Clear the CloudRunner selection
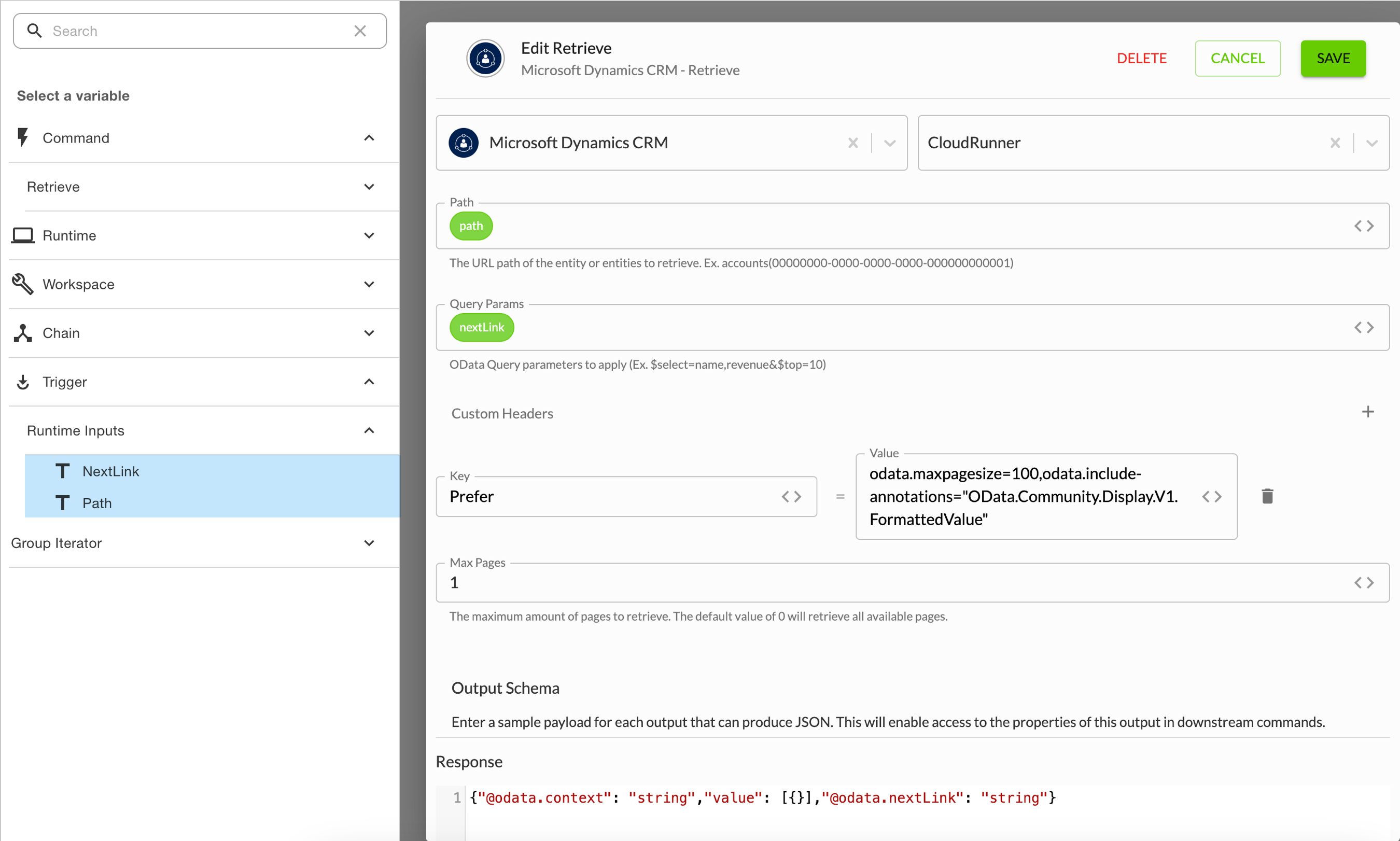1400x841 pixels. coord(1335,143)
